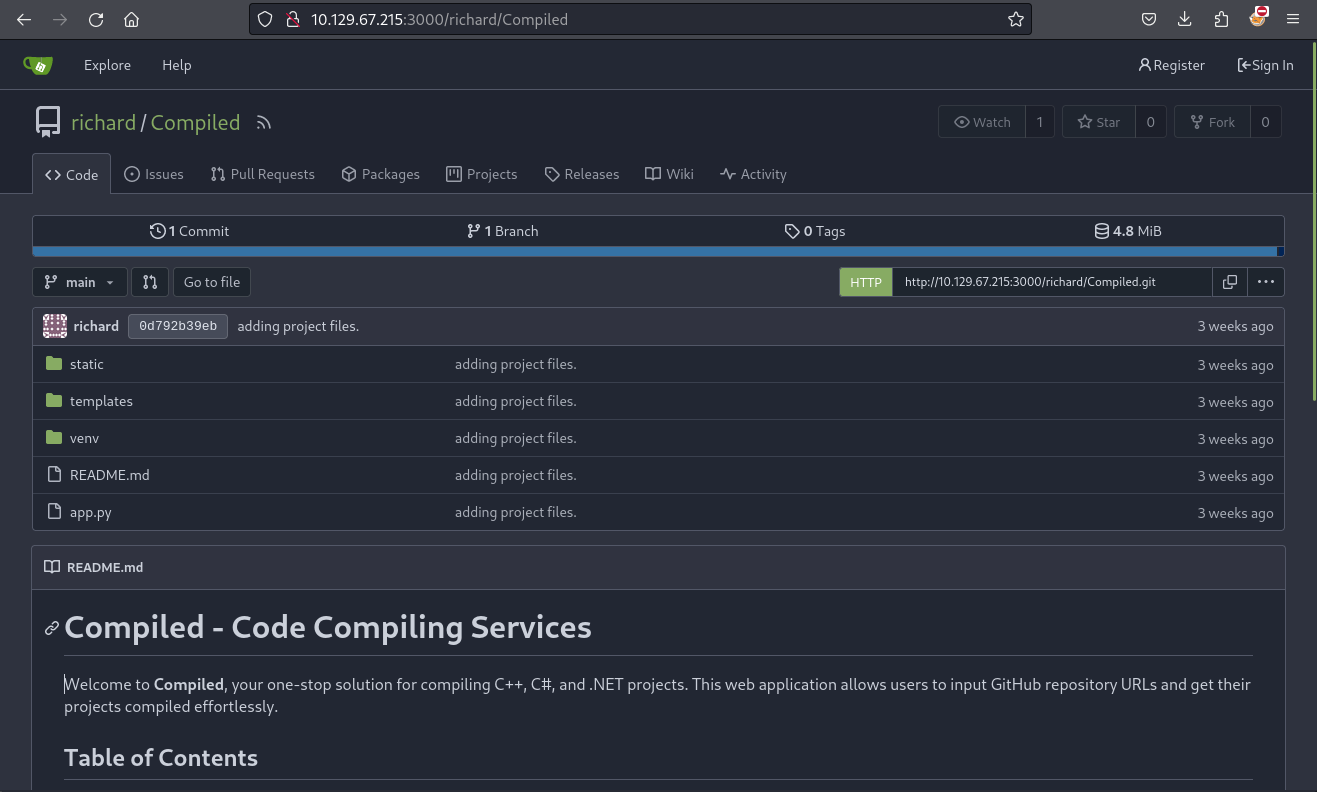The width and height of the screenshot is (1317, 792).
Task: Open the more clone options ellipsis
Action: tap(1266, 282)
